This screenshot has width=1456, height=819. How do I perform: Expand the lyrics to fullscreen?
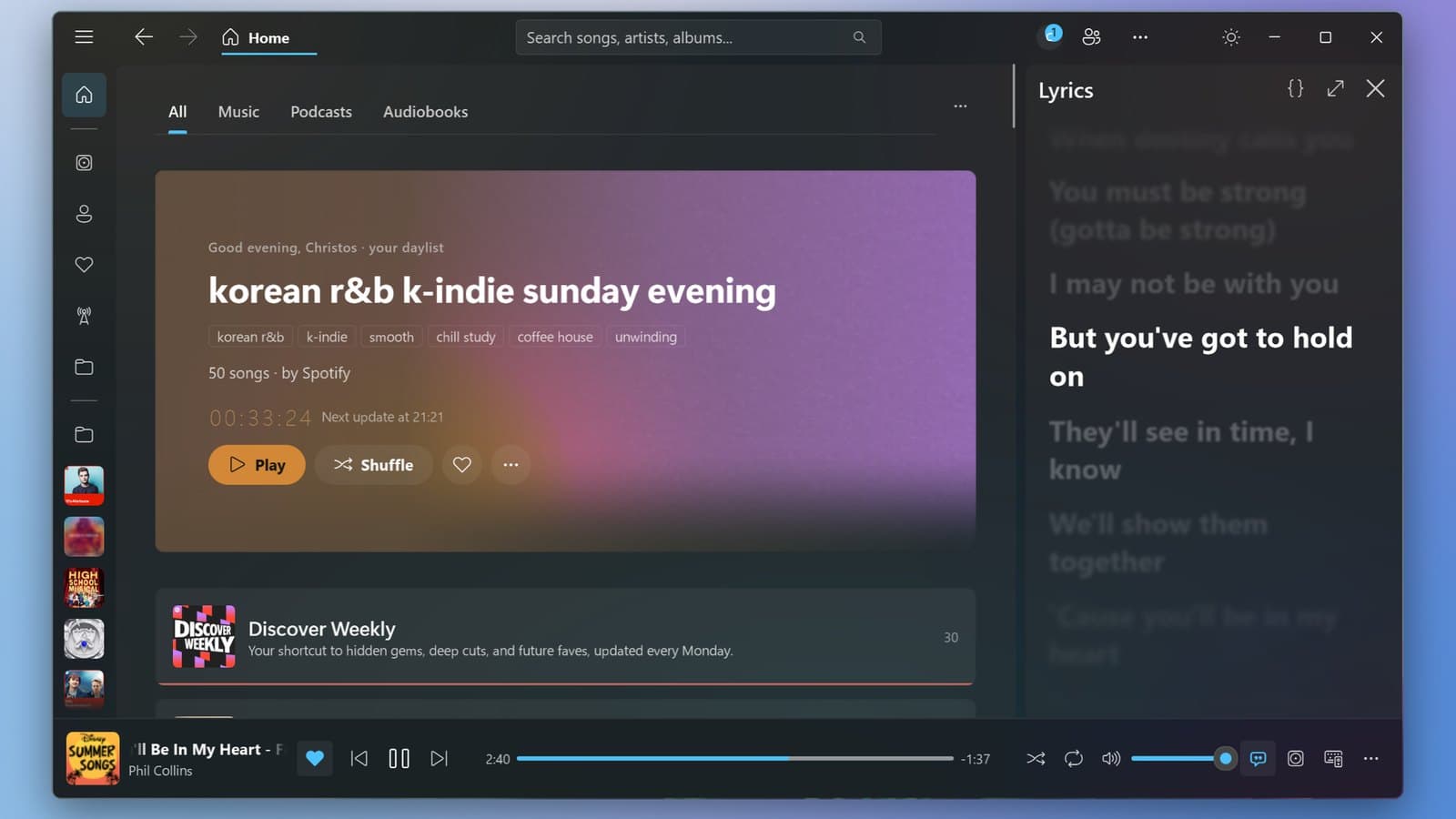(x=1335, y=88)
